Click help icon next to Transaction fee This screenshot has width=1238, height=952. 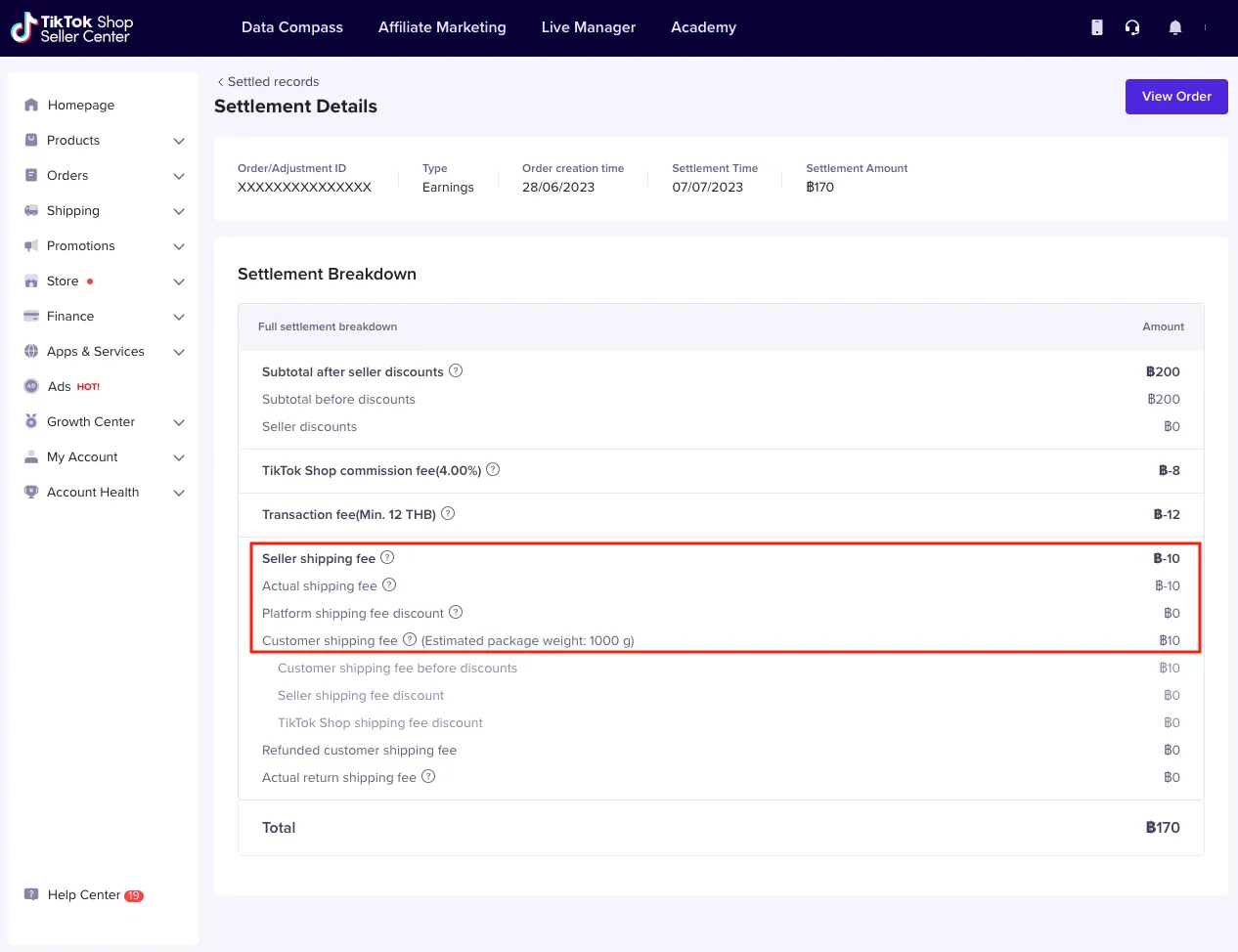[x=448, y=514]
